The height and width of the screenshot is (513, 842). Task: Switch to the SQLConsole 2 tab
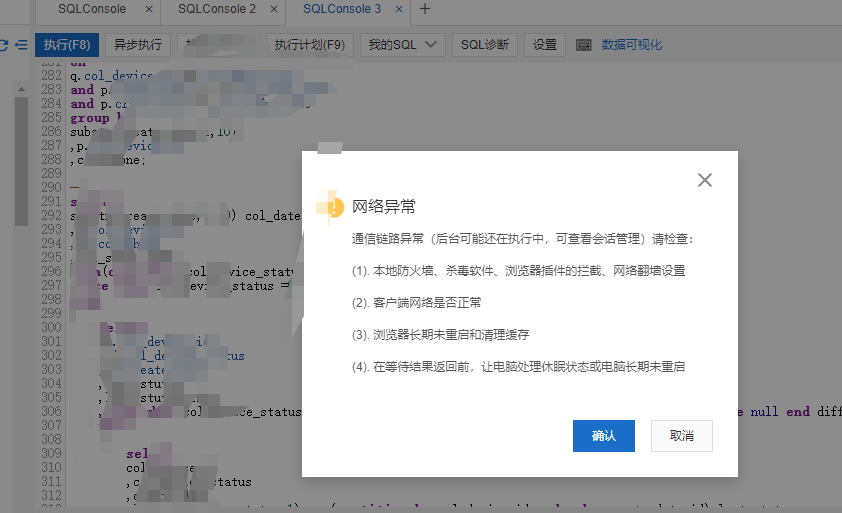click(217, 9)
